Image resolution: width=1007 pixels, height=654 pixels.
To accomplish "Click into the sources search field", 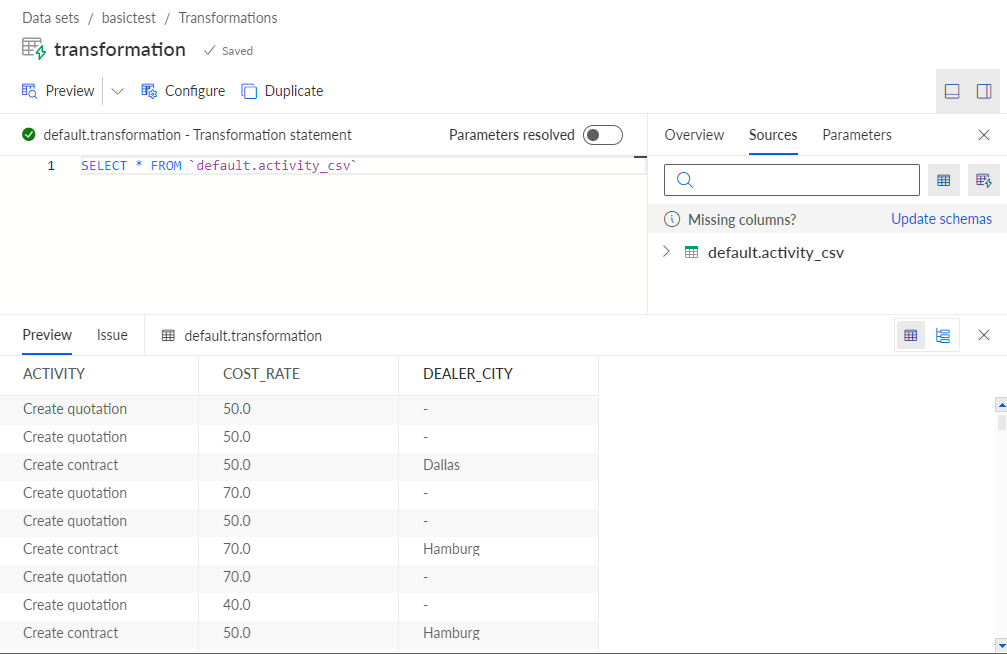I will point(791,180).
